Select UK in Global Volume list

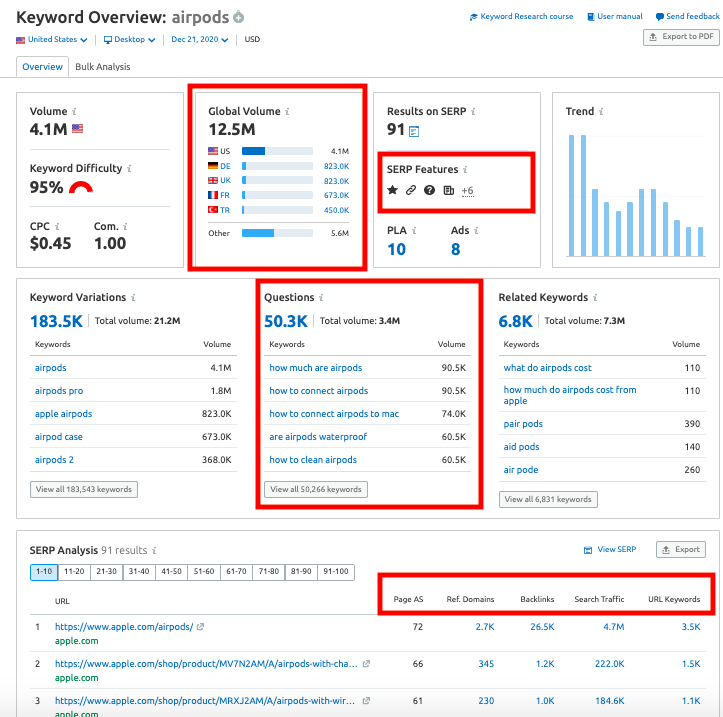click(225, 181)
